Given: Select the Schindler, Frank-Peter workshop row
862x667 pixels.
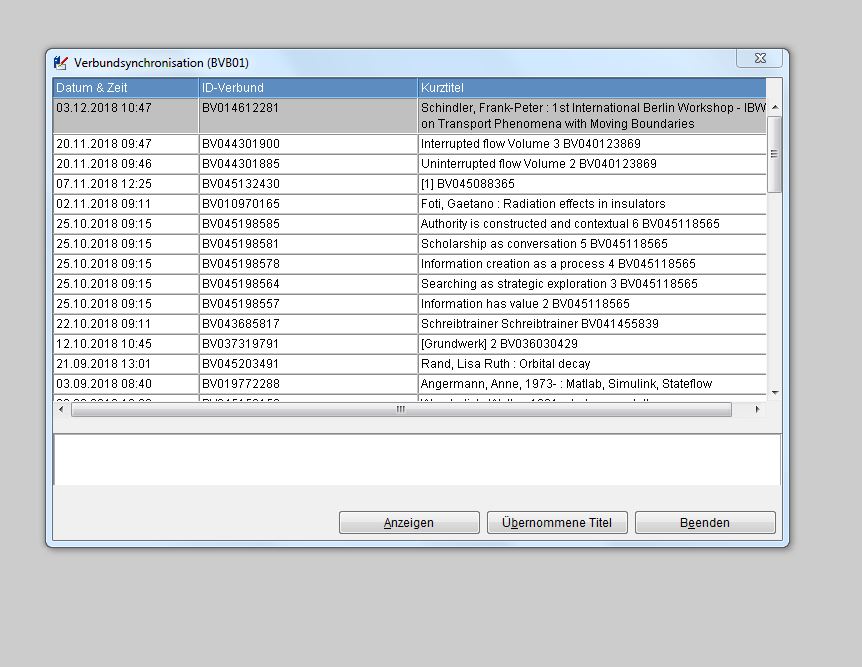Looking at the screenshot, I should pyautogui.click(x=592, y=115).
